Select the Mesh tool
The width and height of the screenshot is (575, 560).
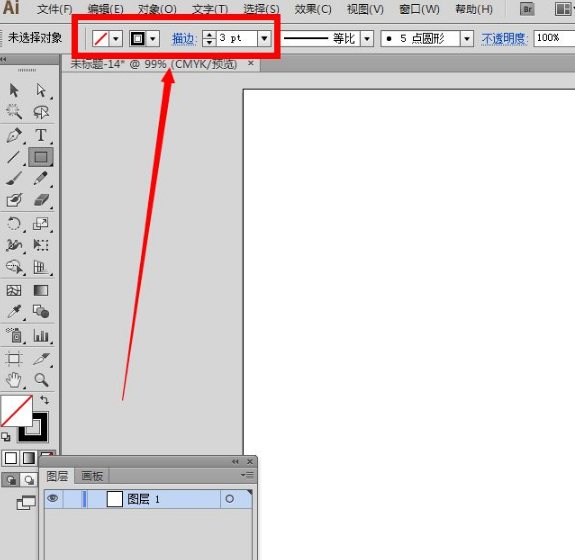coord(14,291)
